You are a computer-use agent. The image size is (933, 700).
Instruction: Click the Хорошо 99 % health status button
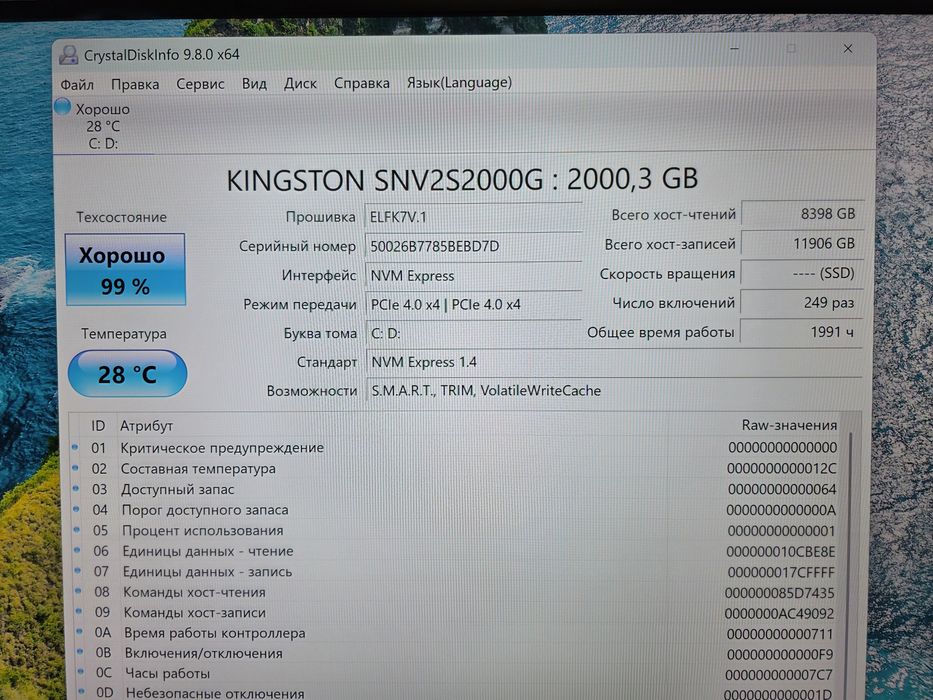click(125, 270)
